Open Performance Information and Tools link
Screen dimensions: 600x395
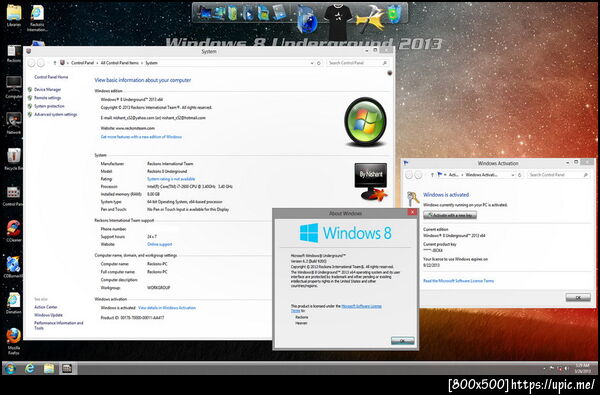click(59, 325)
